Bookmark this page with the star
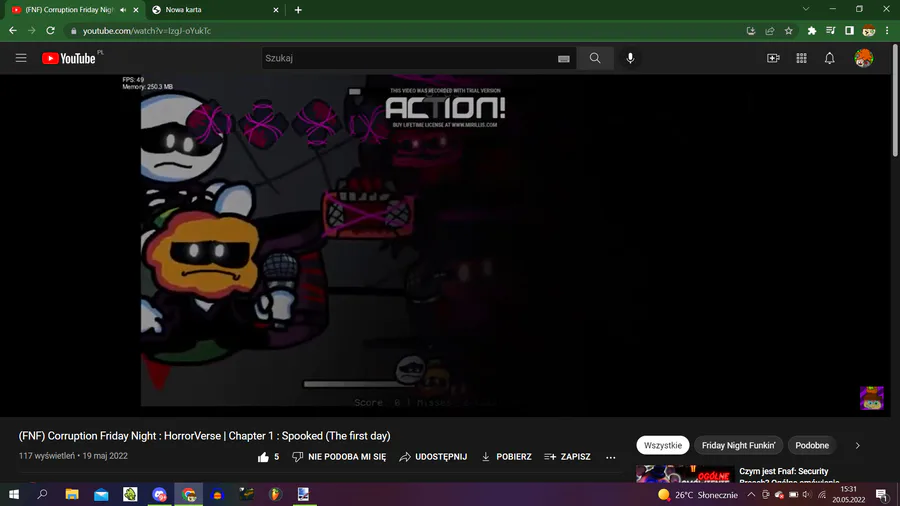 pyautogui.click(x=789, y=31)
